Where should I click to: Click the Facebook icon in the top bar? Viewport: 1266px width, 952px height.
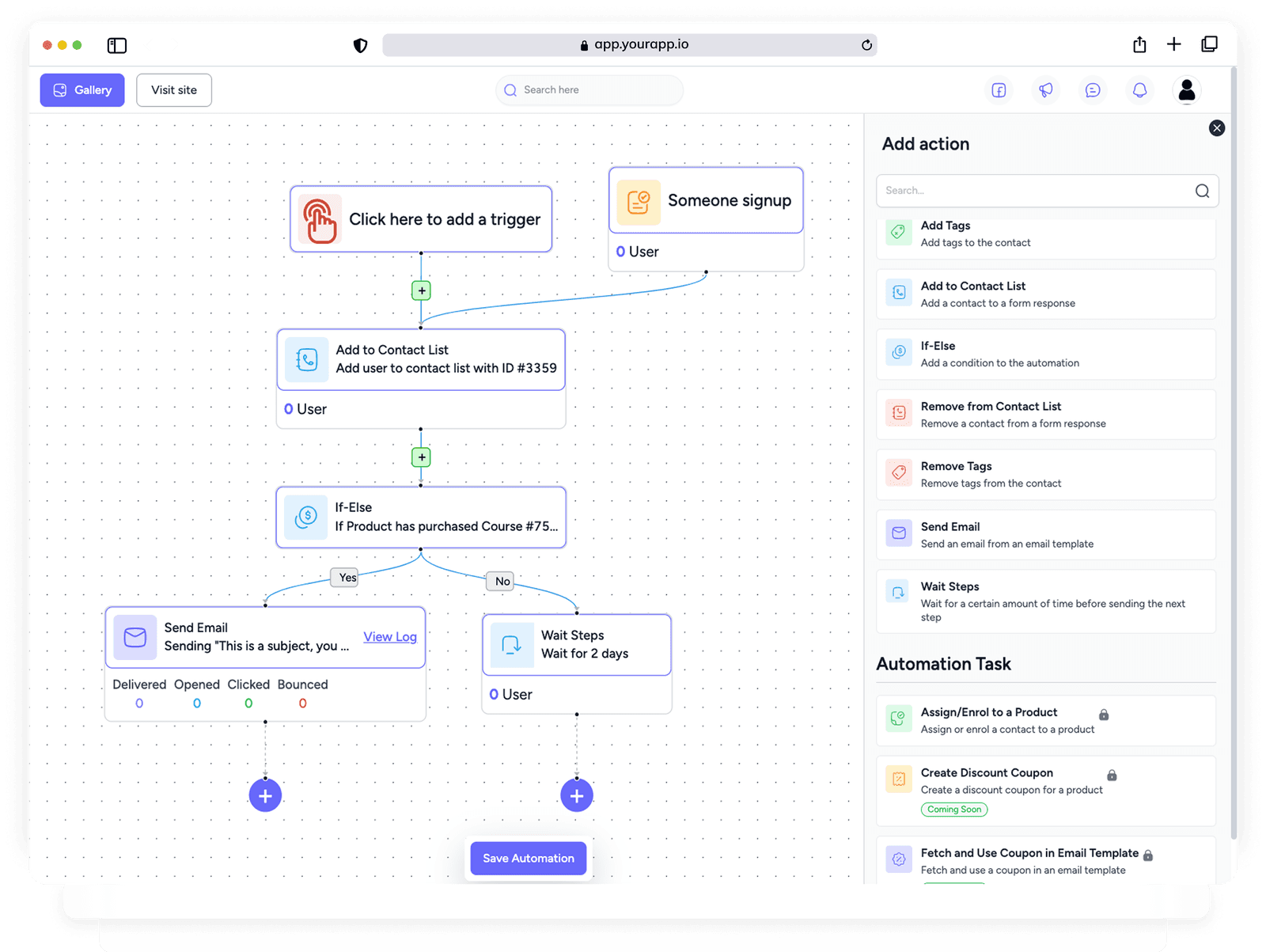[999, 90]
